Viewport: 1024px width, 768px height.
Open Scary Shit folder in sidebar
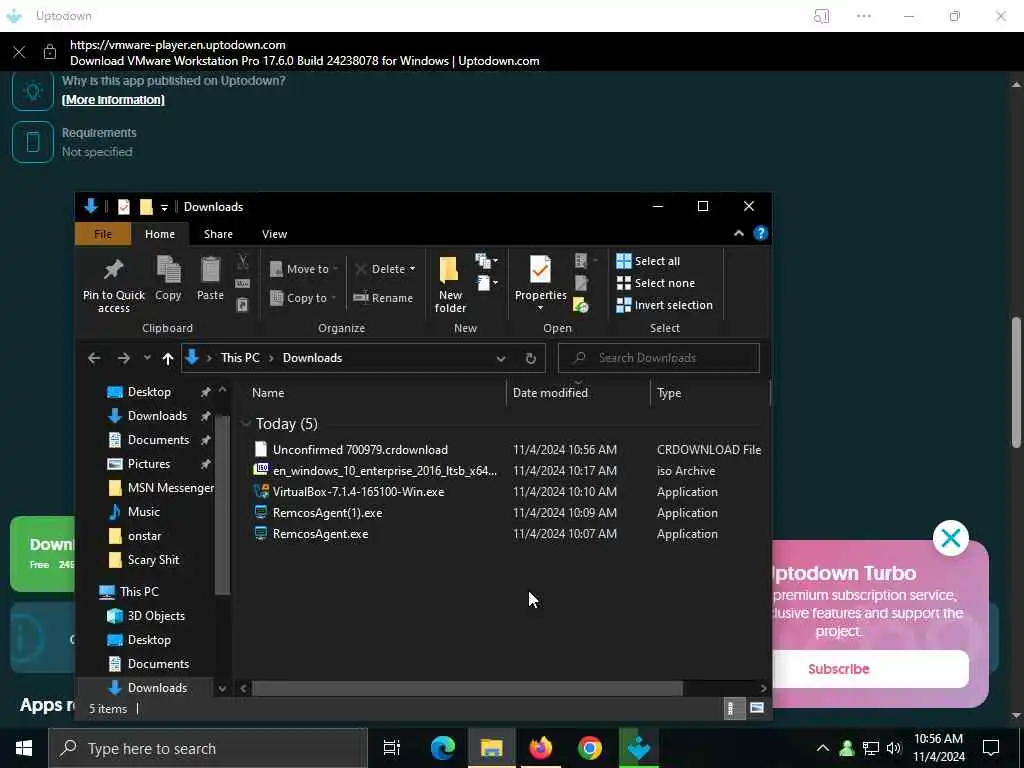pyautogui.click(x=153, y=560)
